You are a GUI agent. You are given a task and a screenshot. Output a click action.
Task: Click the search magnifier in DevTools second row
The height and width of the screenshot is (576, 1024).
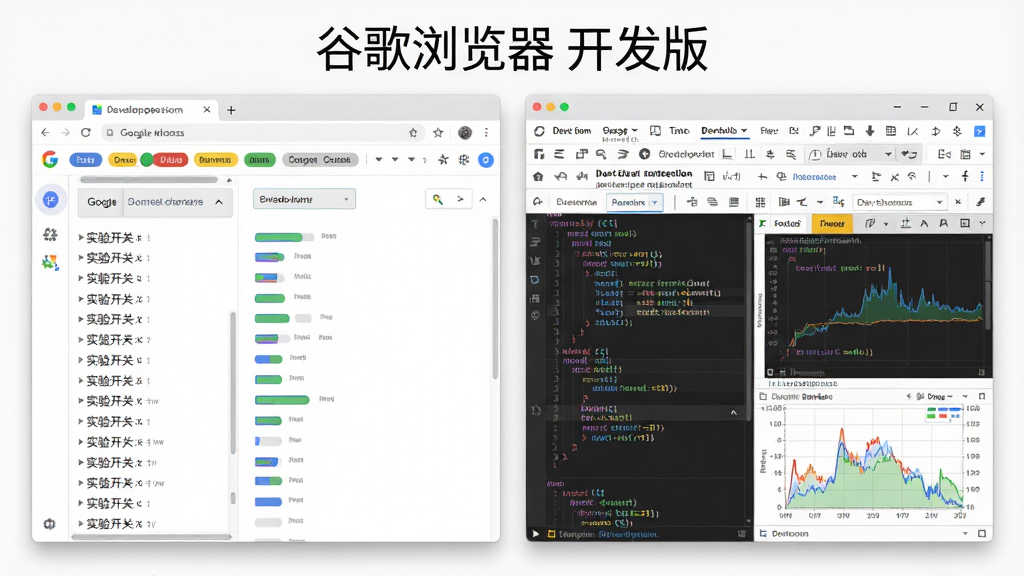[601, 154]
